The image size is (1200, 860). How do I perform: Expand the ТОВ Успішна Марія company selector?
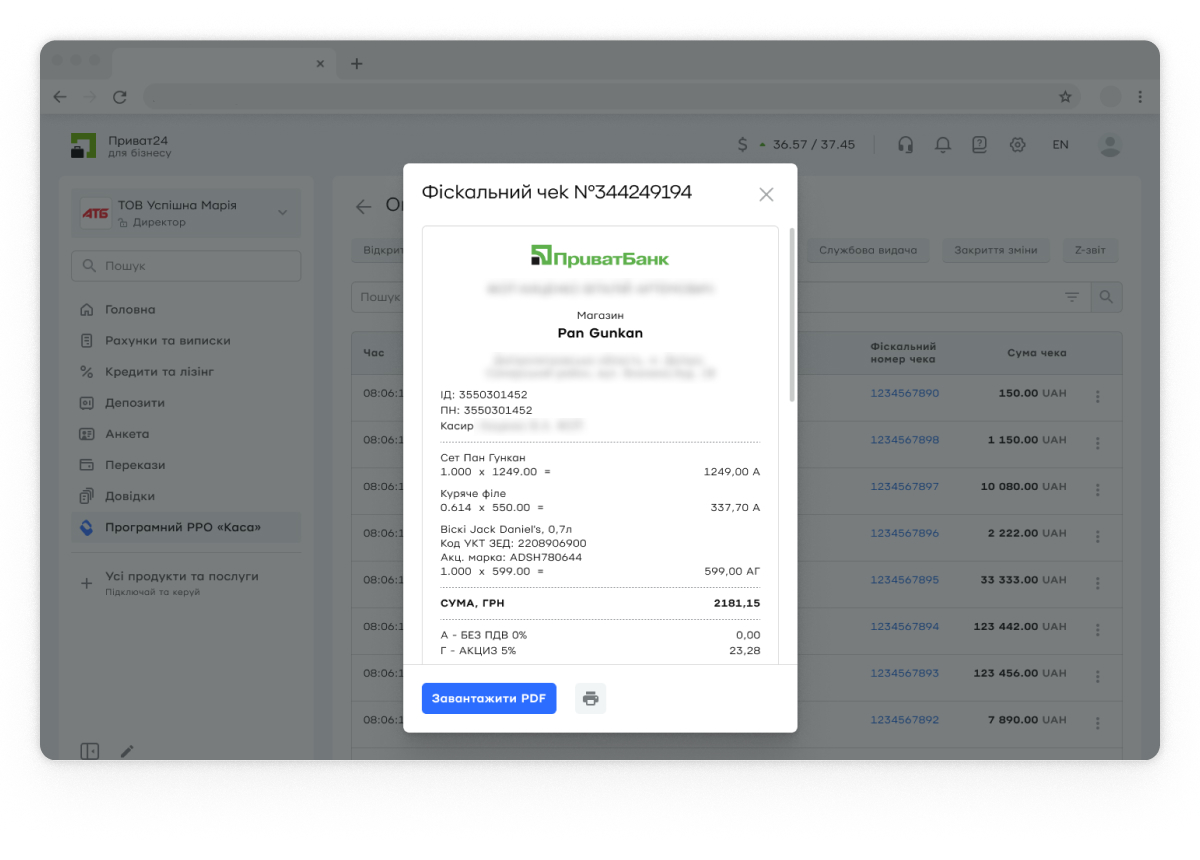click(282, 212)
